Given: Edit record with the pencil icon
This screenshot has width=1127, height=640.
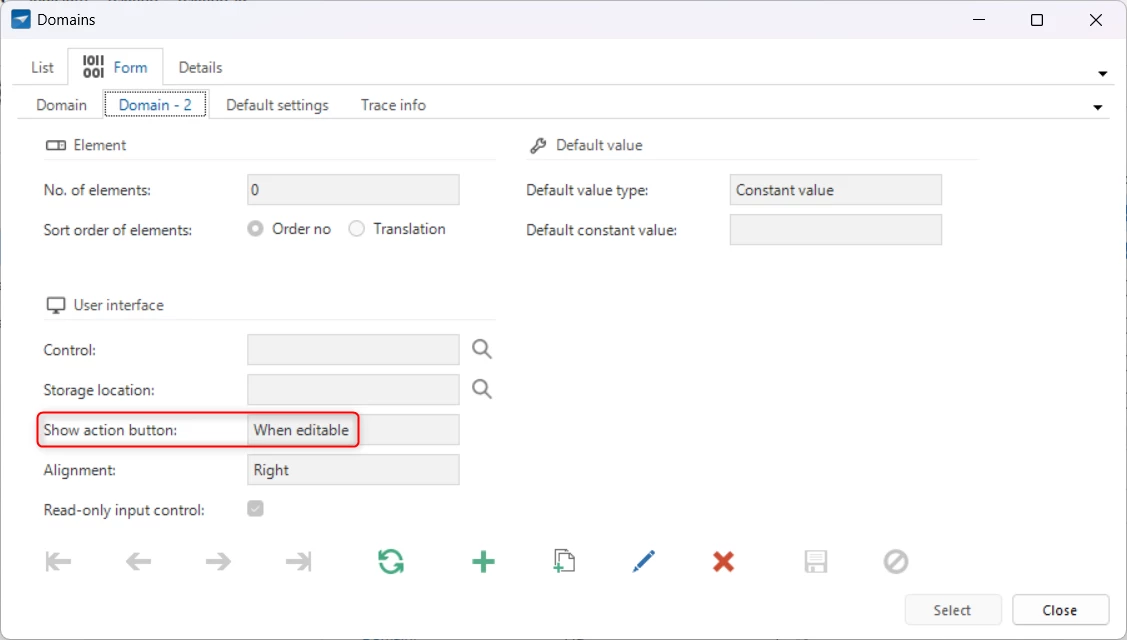Looking at the screenshot, I should click(643, 562).
